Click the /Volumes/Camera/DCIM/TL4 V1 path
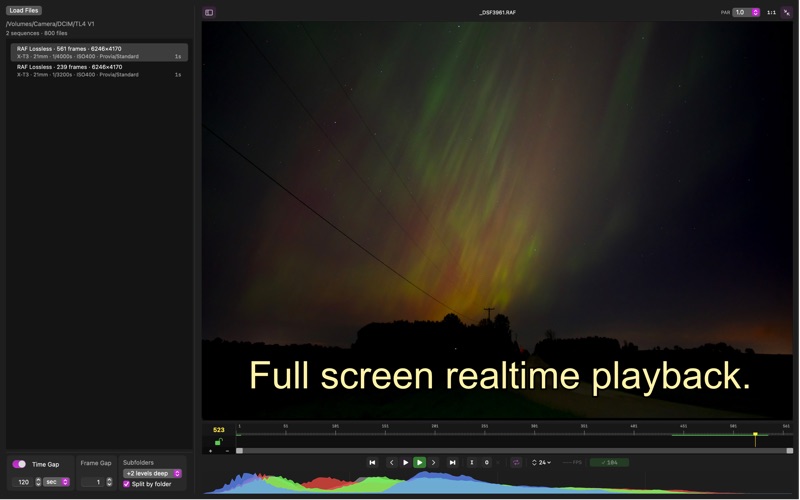The width and height of the screenshot is (800, 500). [50, 24]
